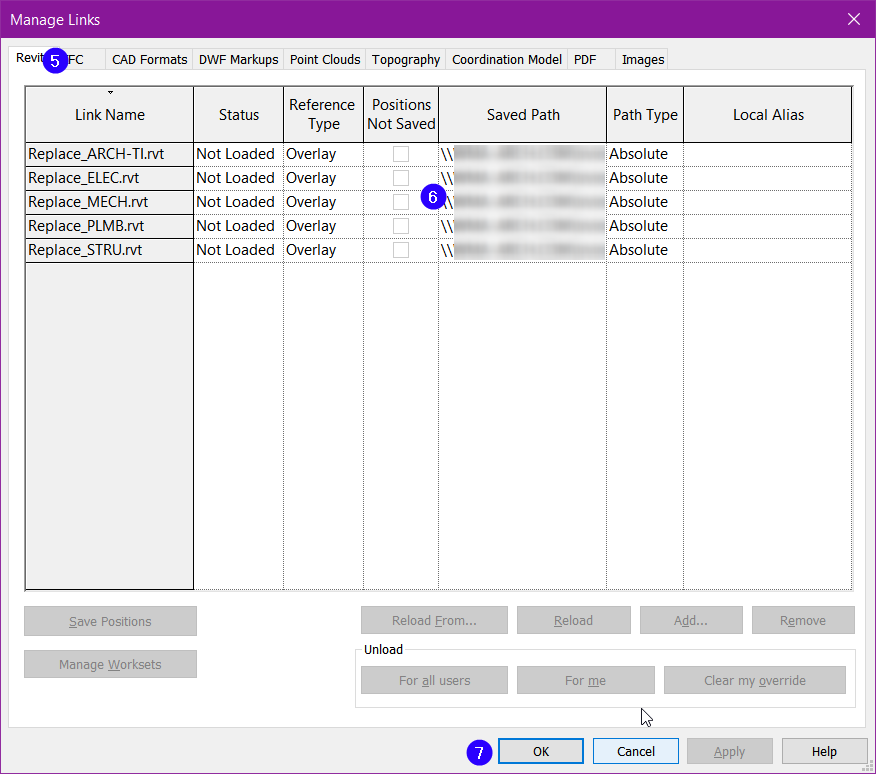The width and height of the screenshot is (876, 774).
Task: Click the Reload From button
Action: (434, 620)
